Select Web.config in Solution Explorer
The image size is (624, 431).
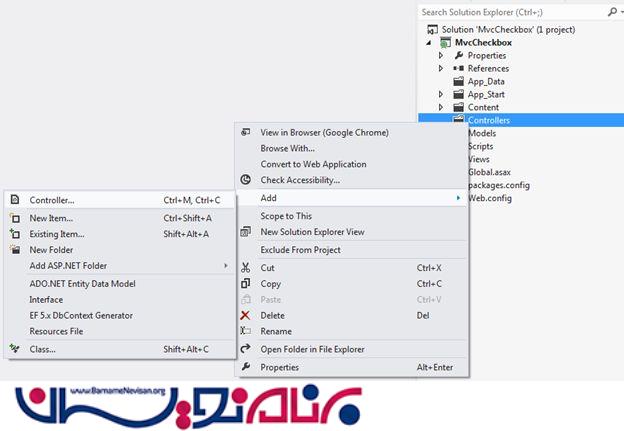coord(490,198)
